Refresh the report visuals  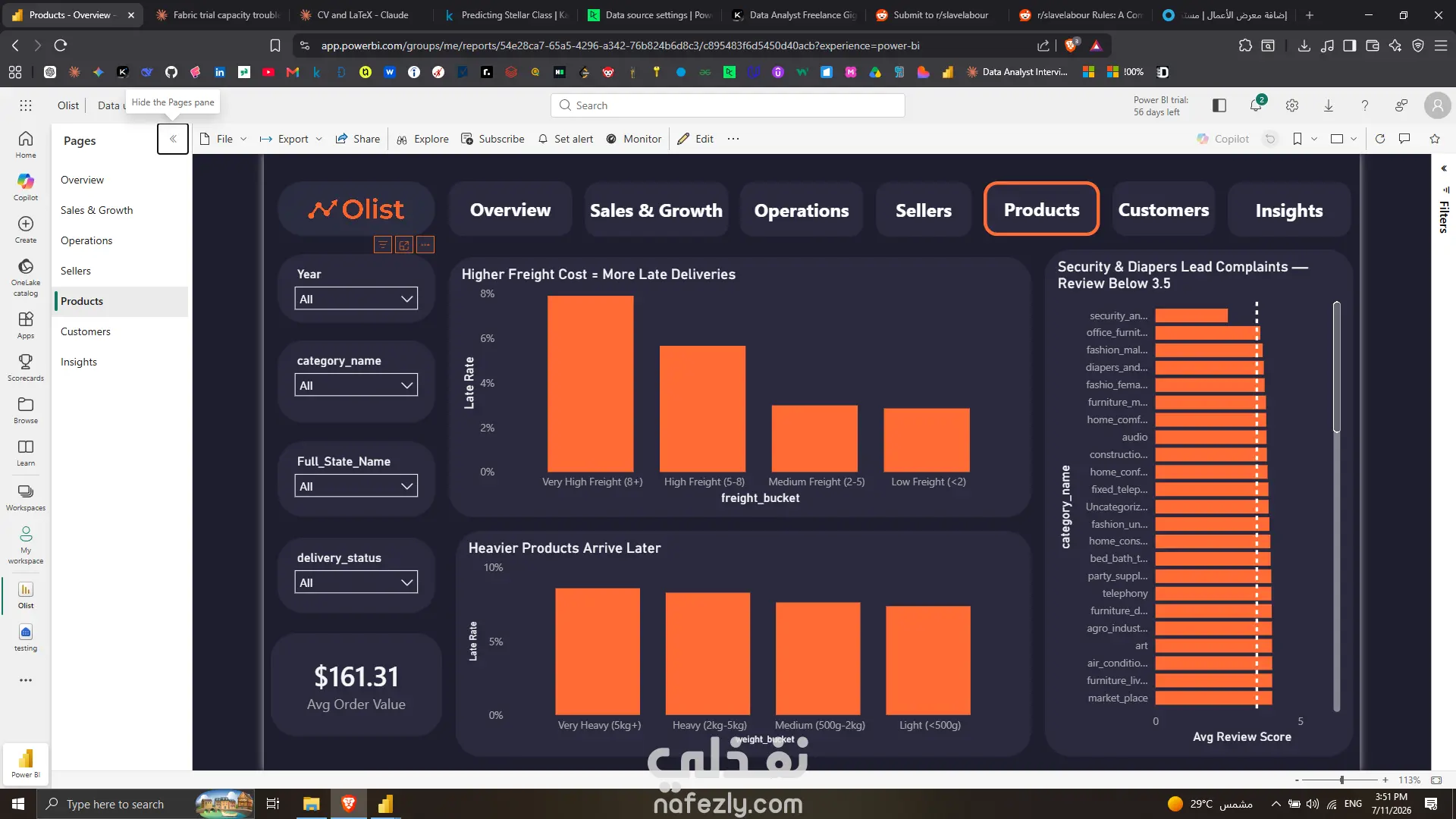coord(1380,139)
